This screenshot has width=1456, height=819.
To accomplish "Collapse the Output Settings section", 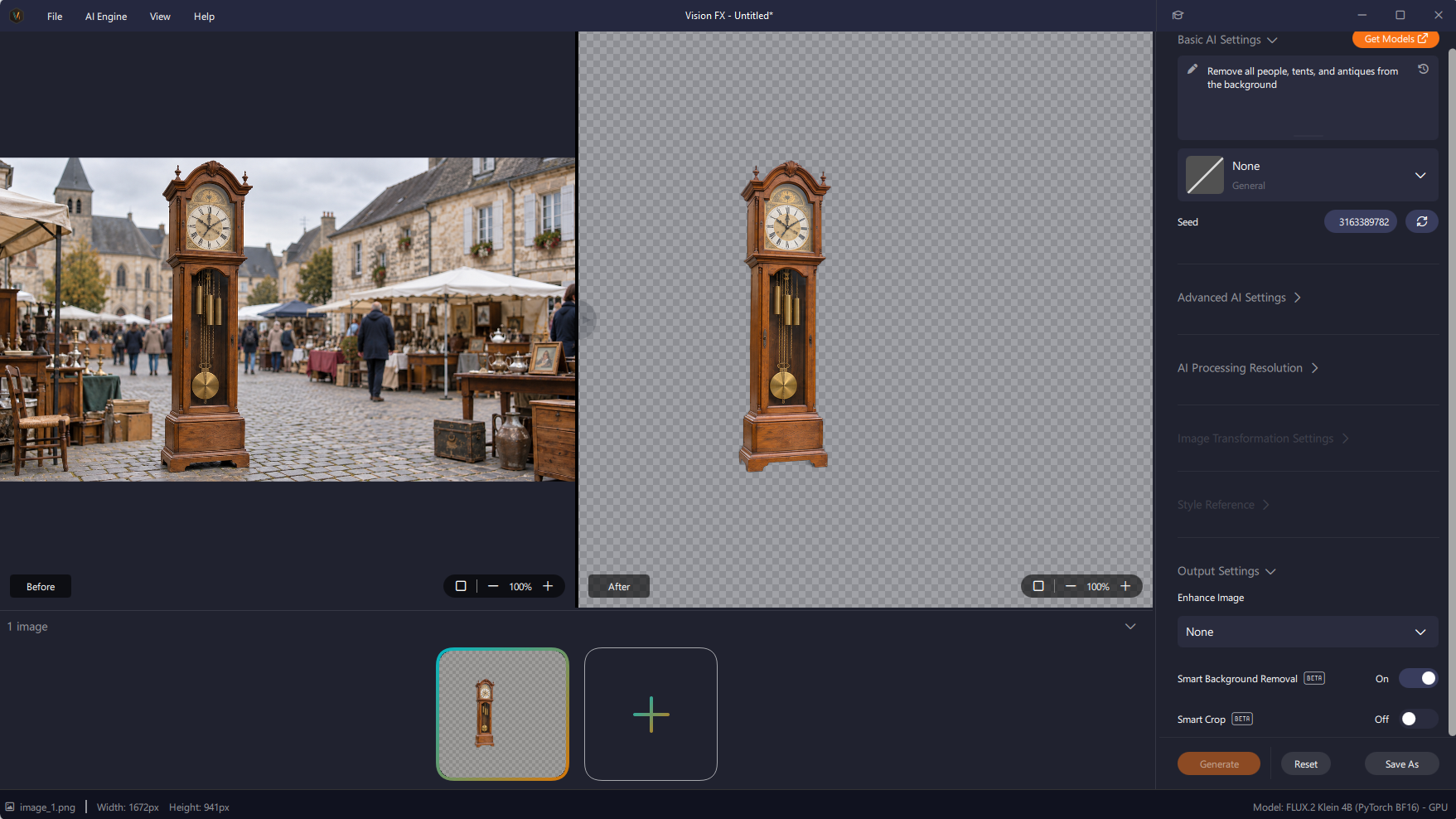I will [x=1226, y=571].
